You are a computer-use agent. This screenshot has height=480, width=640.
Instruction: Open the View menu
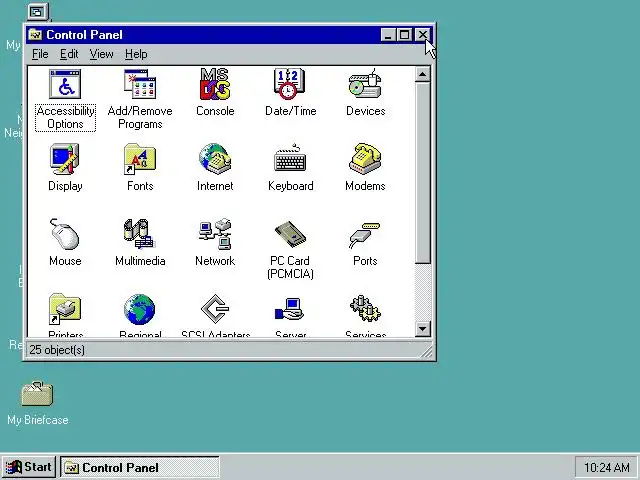pos(102,54)
